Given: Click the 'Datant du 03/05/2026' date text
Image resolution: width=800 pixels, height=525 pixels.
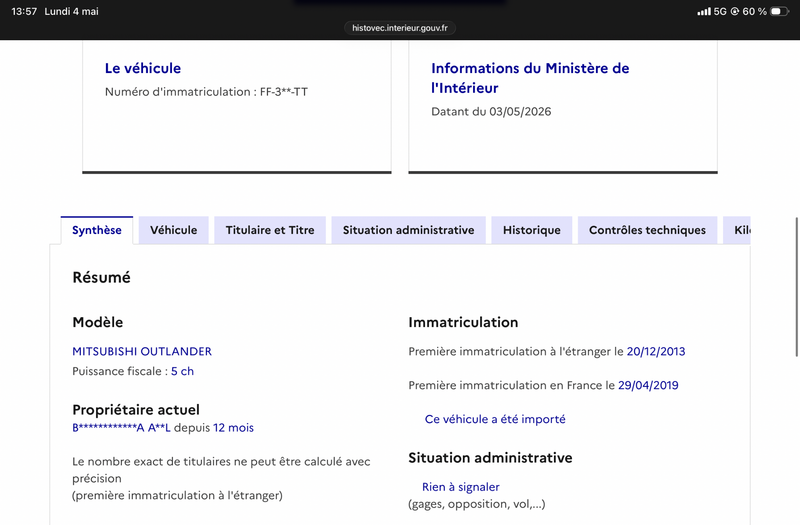Looking at the screenshot, I should [491, 112].
